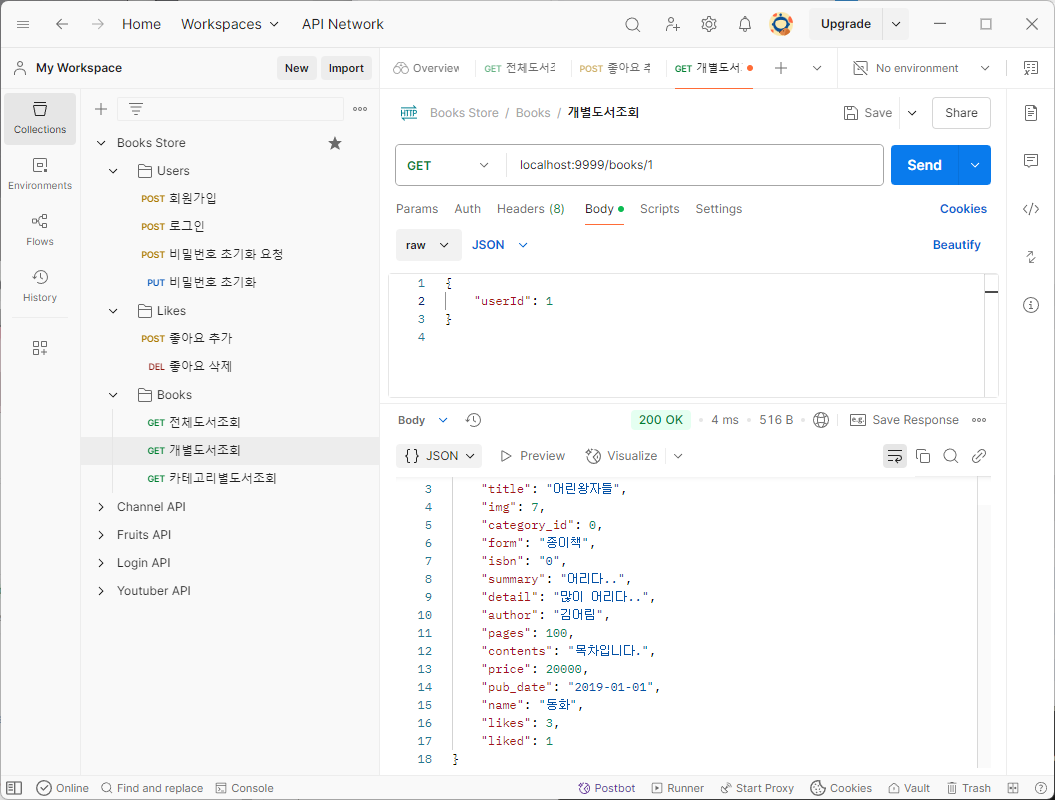Click the New button
This screenshot has height=800, width=1055.
(x=296, y=68)
